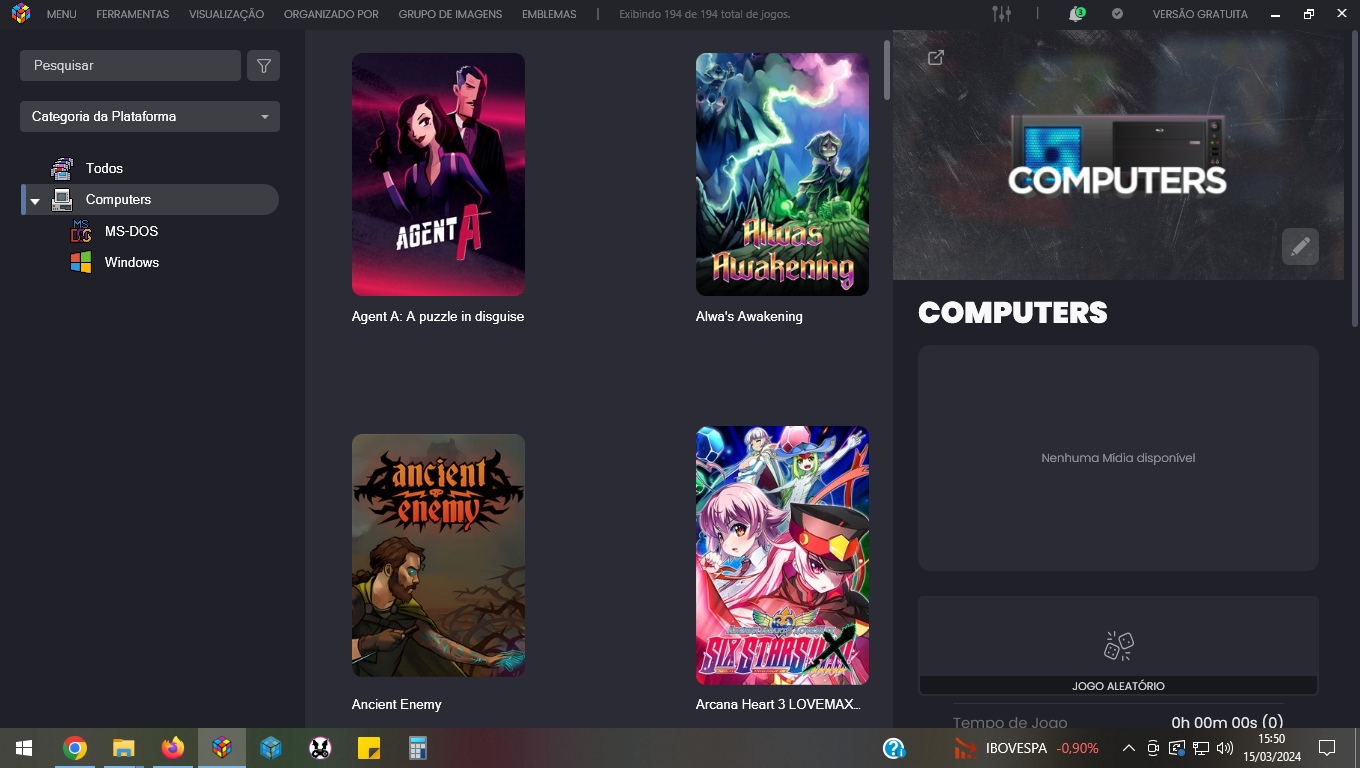Open Google Chrome from the taskbar
Screen dimensions: 1360x768
[x=74, y=748]
